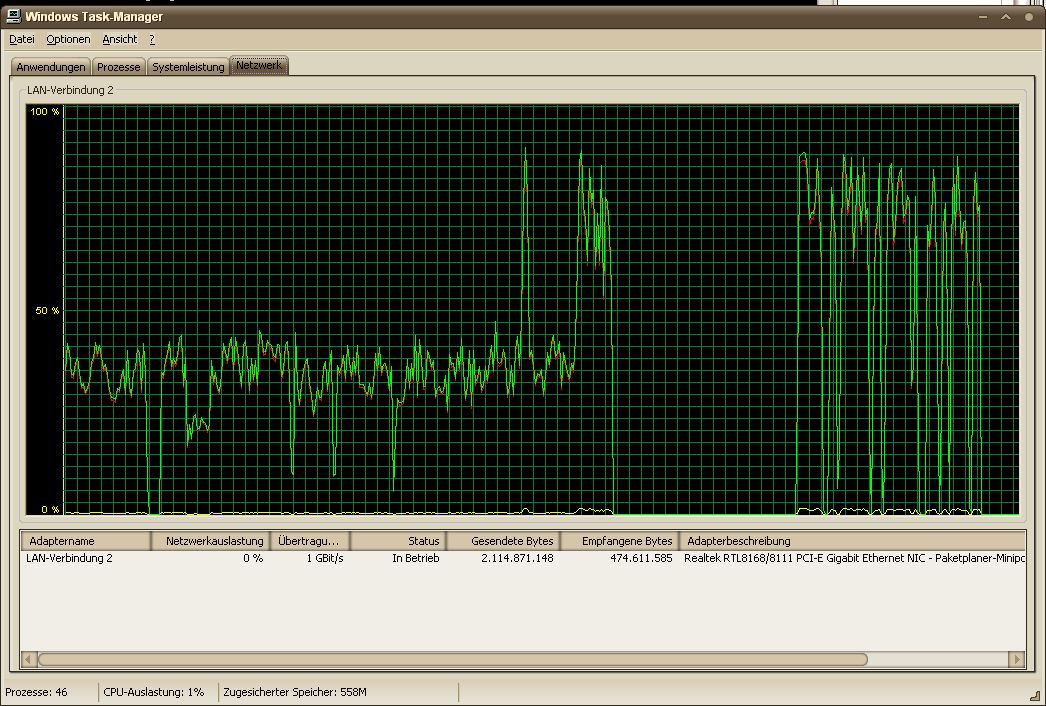Click the network utilization graph area
Viewport: 1046px width, 706px height.
tap(541, 310)
